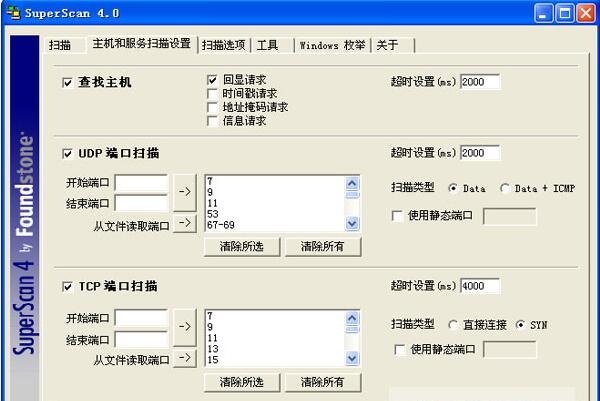
Task: Switch to the Windows 枚举 tab
Action: click(x=332, y=45)
